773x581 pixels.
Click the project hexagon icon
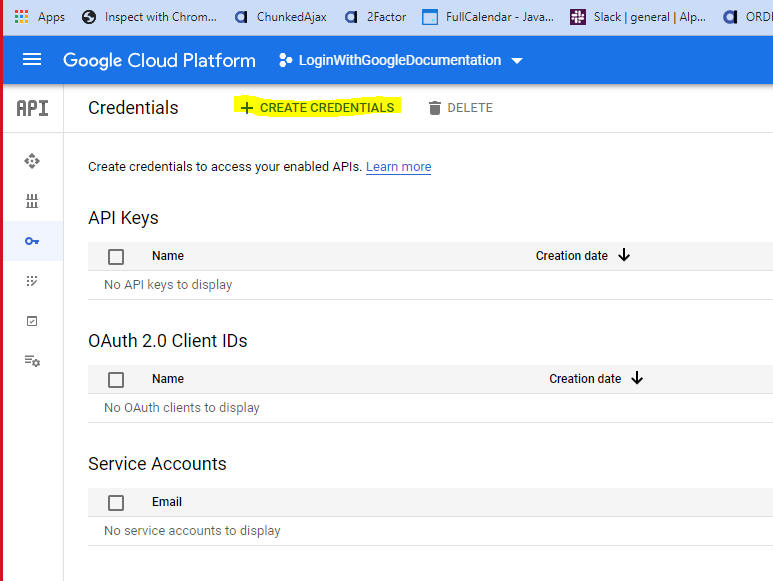pos(285,60)
